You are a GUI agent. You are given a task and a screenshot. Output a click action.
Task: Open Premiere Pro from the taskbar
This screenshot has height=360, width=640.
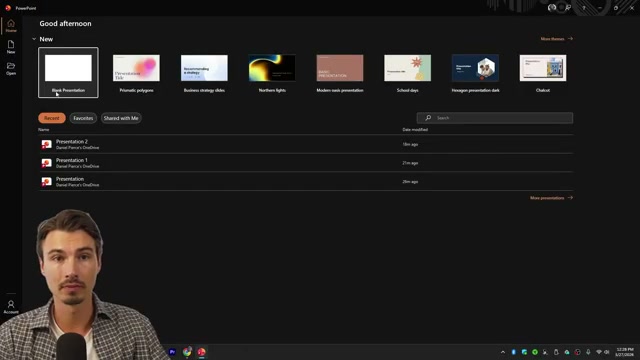pos(172,352)
